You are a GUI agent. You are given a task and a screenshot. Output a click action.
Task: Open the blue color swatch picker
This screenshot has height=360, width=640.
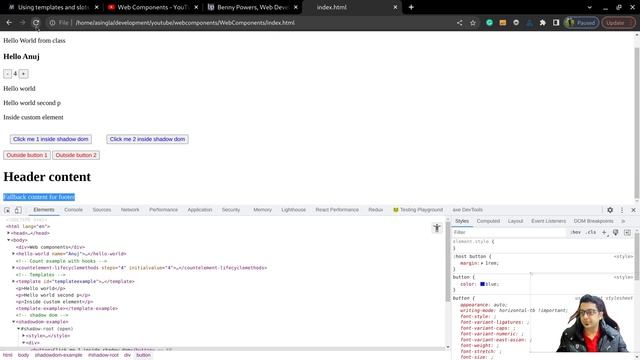[482, 284]
